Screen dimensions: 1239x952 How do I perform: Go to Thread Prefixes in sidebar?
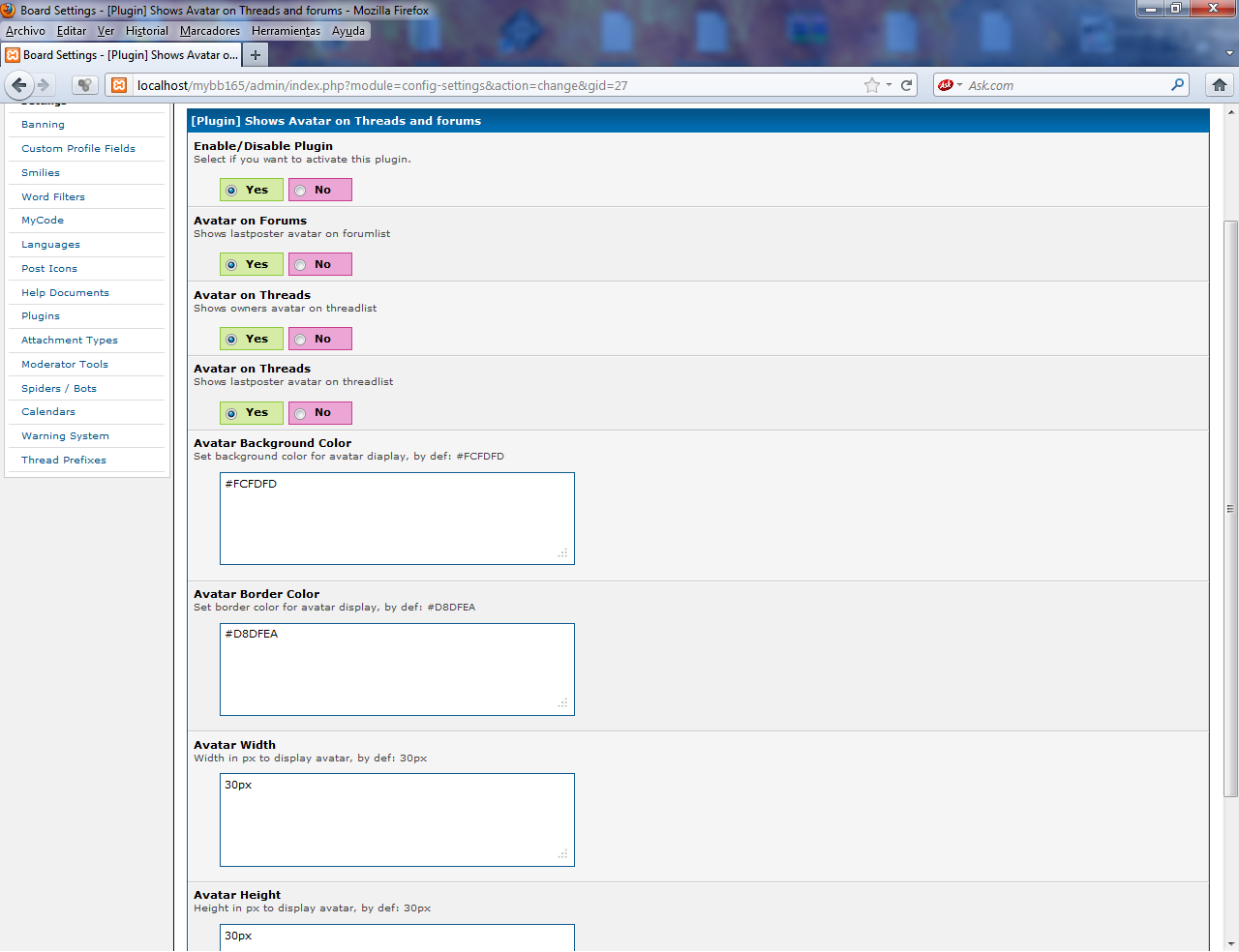(64, 461)
